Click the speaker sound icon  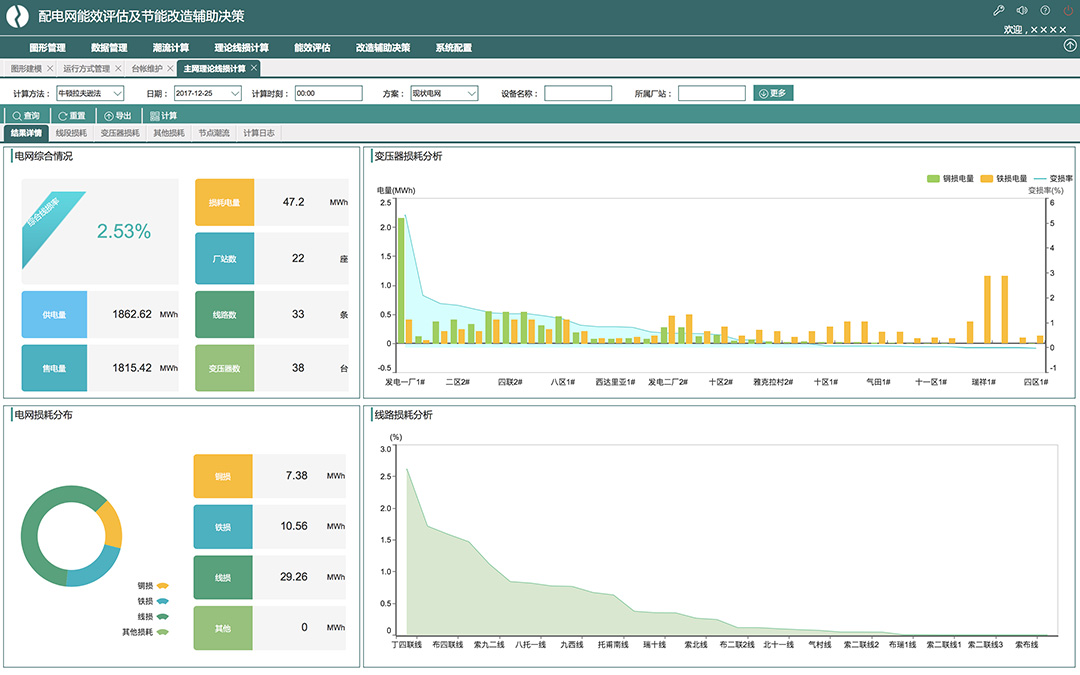pos(1021,11)
